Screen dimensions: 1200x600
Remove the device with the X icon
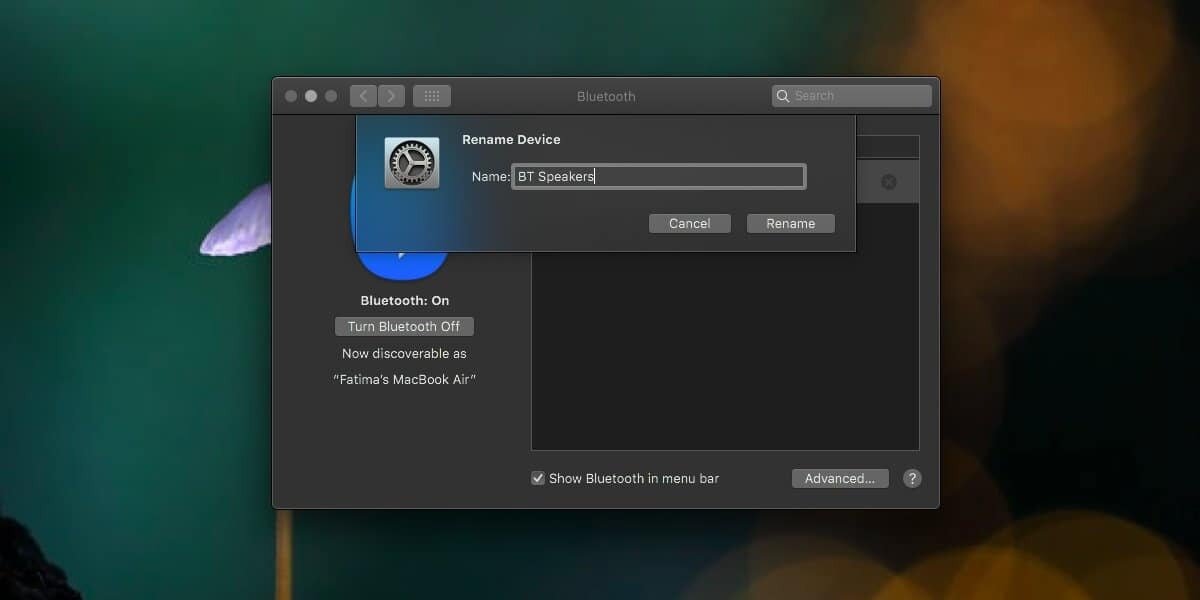pos(888,182)
